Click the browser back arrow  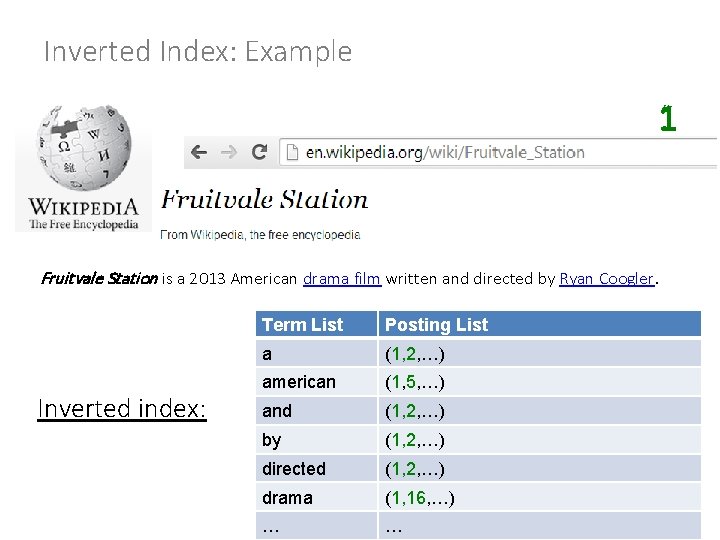pos(199,152)
